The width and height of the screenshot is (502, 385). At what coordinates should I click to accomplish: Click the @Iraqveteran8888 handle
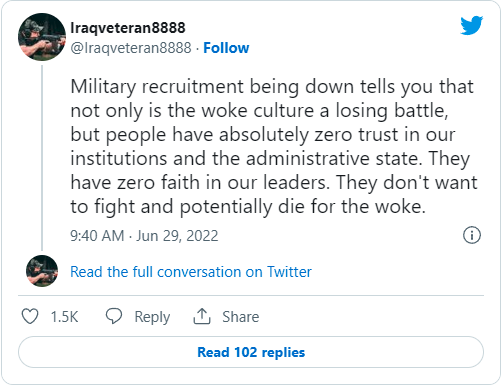[x=131, y=48]
